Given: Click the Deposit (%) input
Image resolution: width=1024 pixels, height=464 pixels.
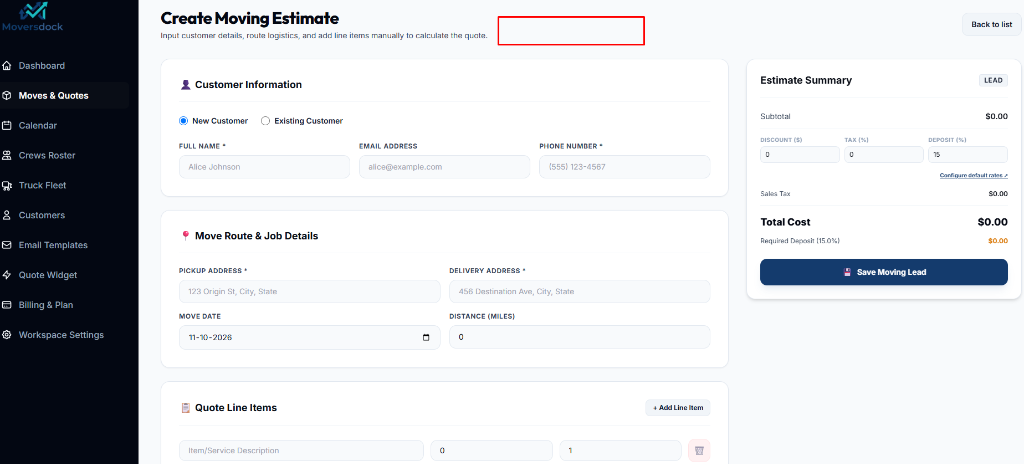Looking at the screenshot, I should tap(968, 155).
